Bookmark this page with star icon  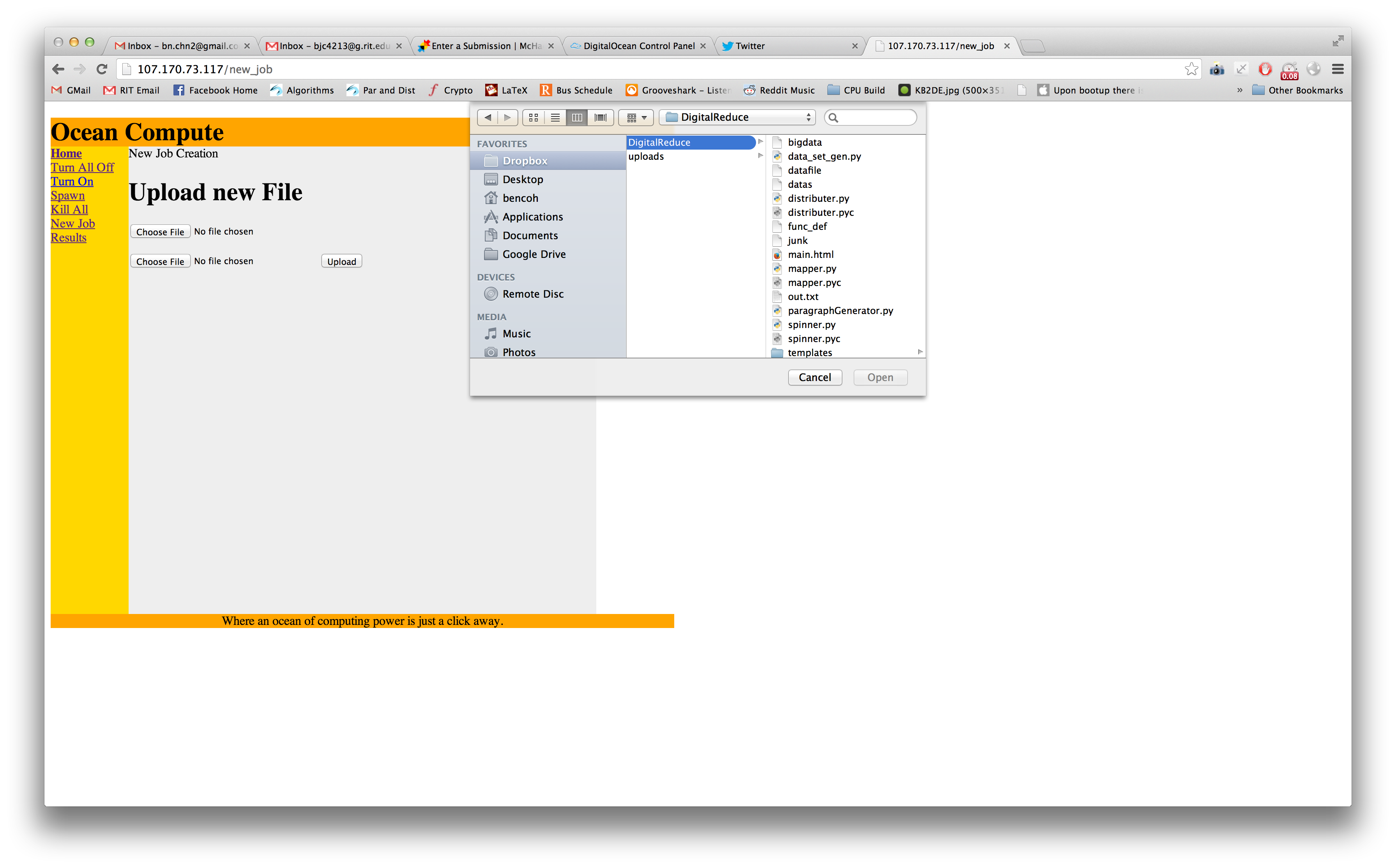click(1191, 69)
